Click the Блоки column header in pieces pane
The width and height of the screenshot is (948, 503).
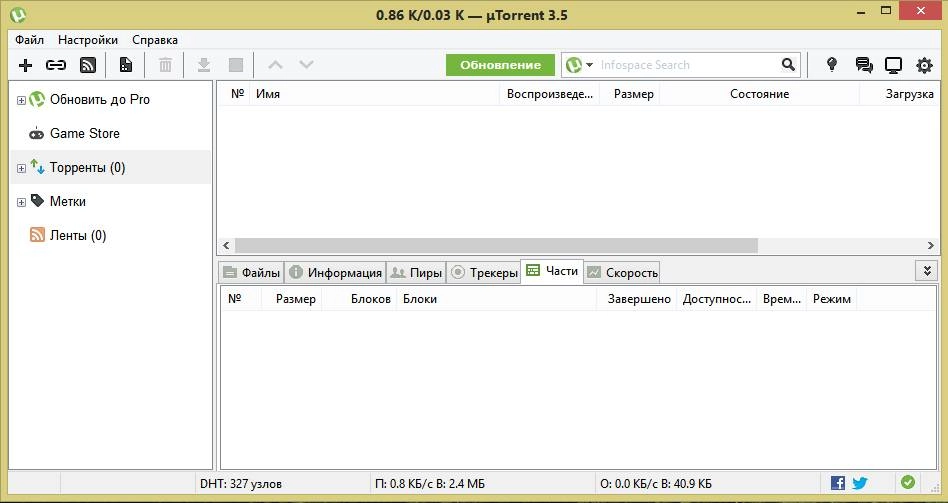coord(496,299)
